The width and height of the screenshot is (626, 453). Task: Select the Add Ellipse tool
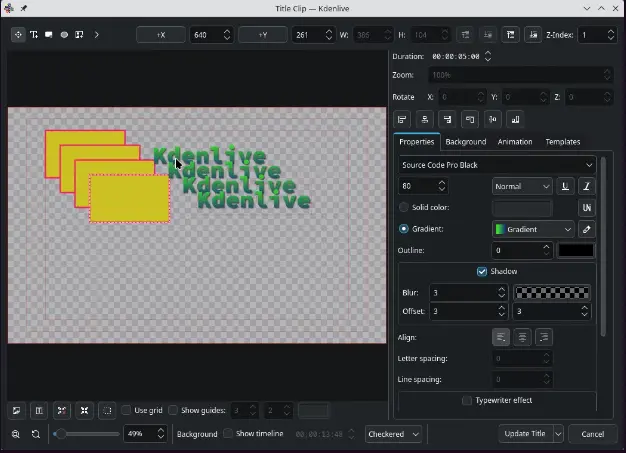click(64, 35)
